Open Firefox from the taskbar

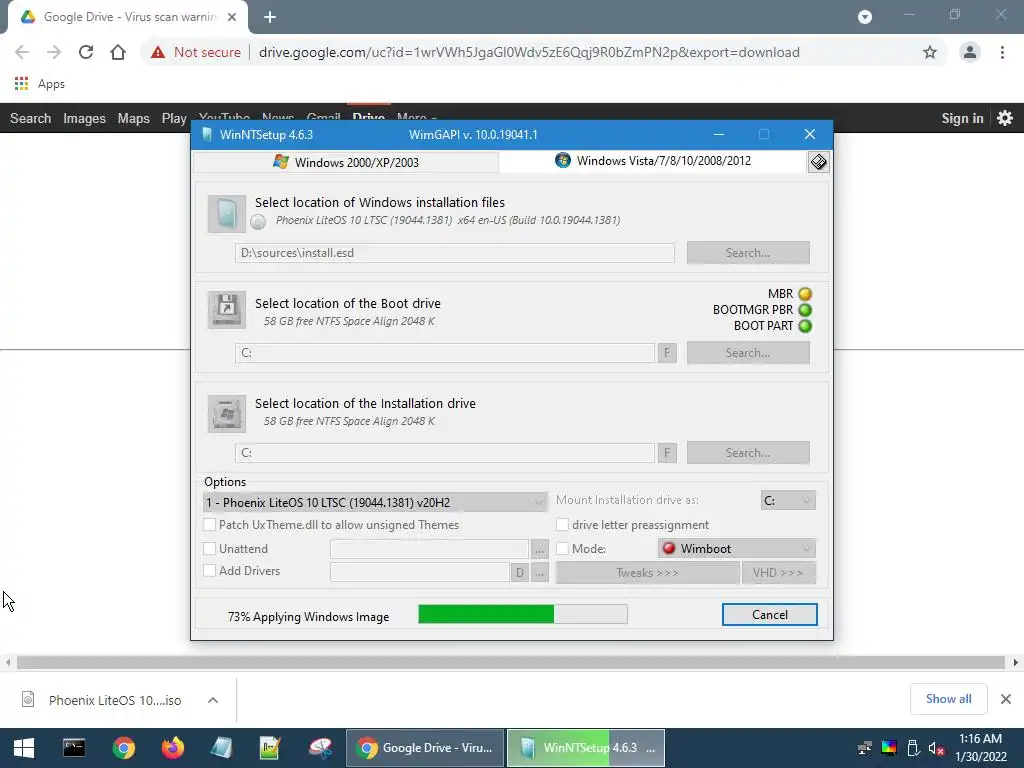172,748
